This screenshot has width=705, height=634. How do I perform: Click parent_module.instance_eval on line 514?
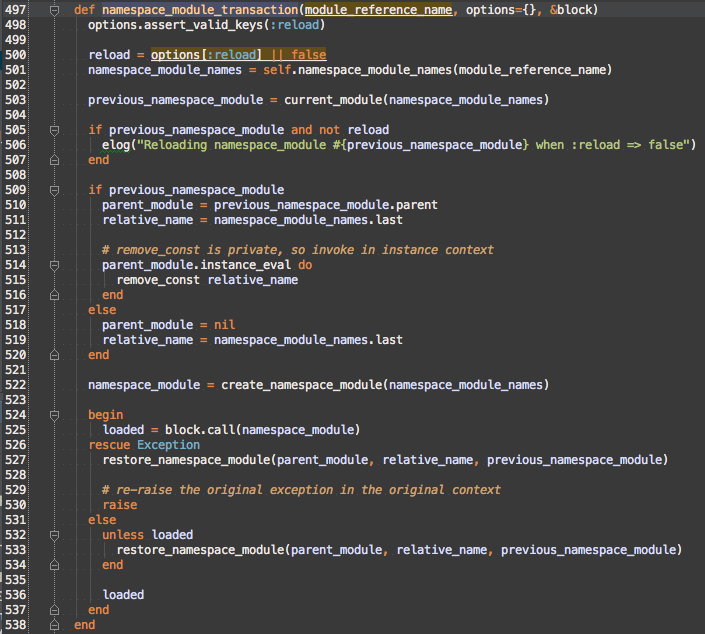[x=196, y=265]
